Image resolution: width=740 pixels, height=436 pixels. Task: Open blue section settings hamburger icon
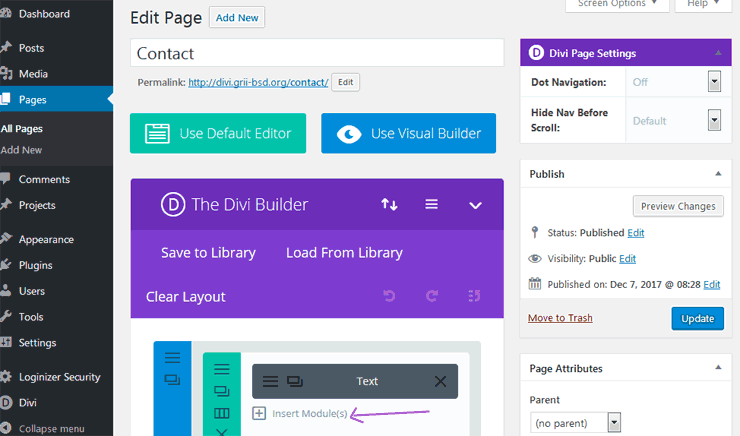(172, 358)
